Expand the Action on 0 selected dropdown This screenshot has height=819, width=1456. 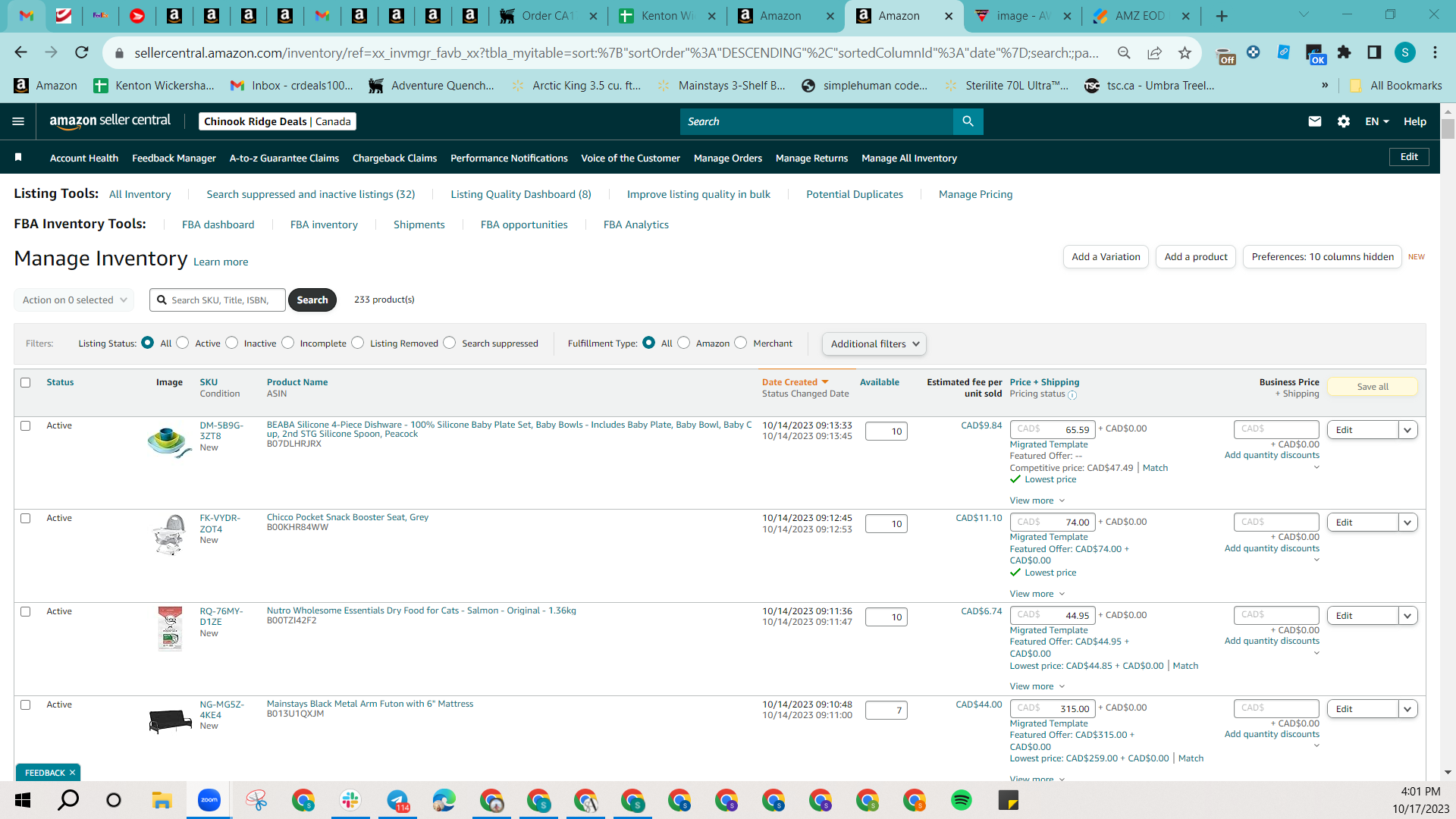tap(74, 300)
